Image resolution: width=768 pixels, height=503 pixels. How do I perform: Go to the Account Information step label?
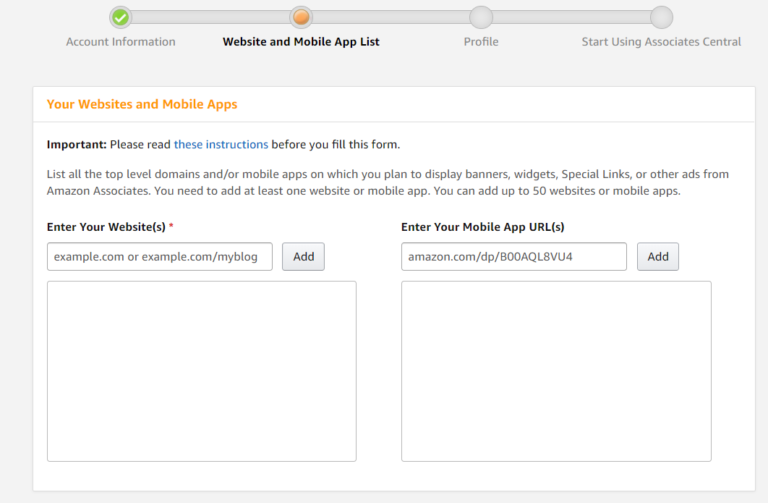pyautogui.click(x=120, y=42)
